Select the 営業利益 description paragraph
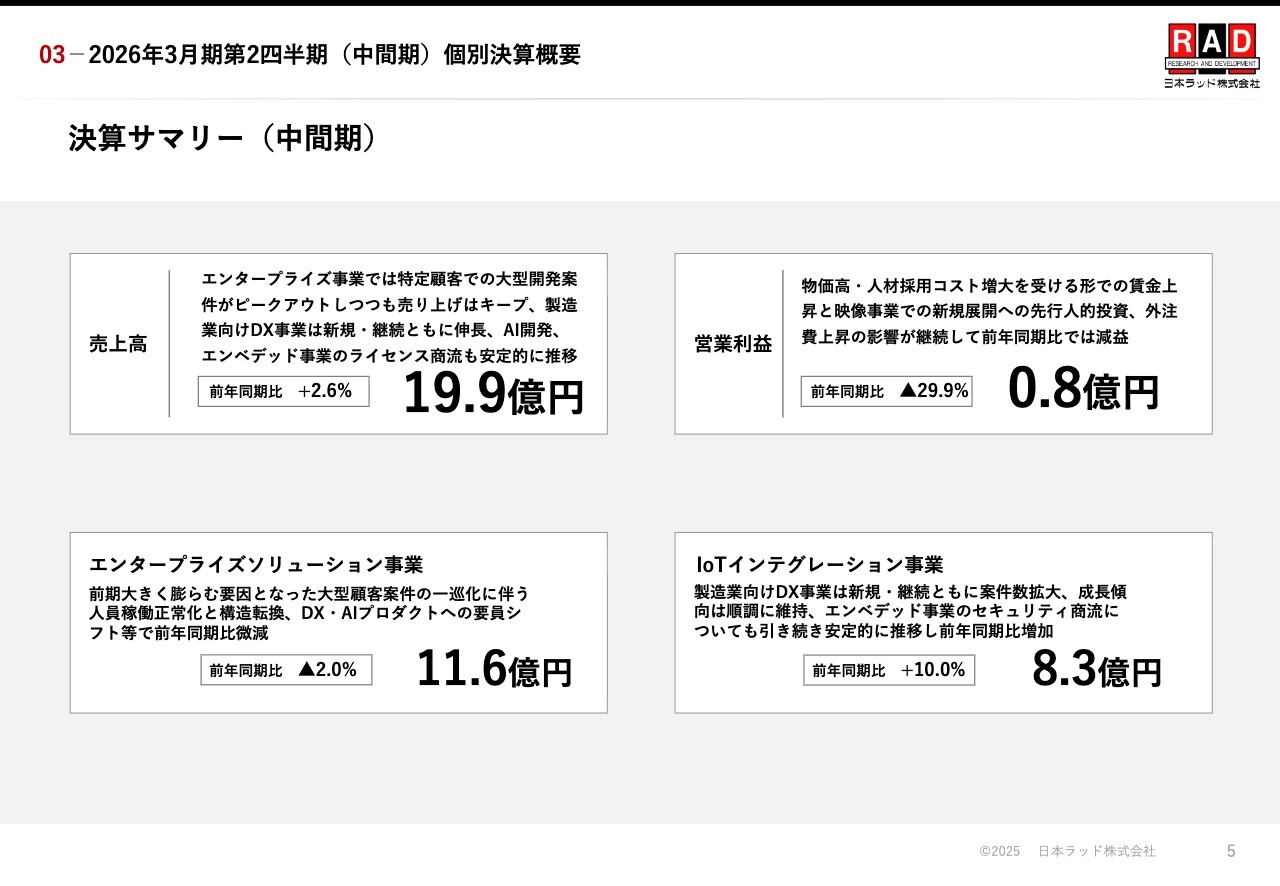The width and height of the screenshot is (1280, 886). pyautogui.click(x=989, y=311)
